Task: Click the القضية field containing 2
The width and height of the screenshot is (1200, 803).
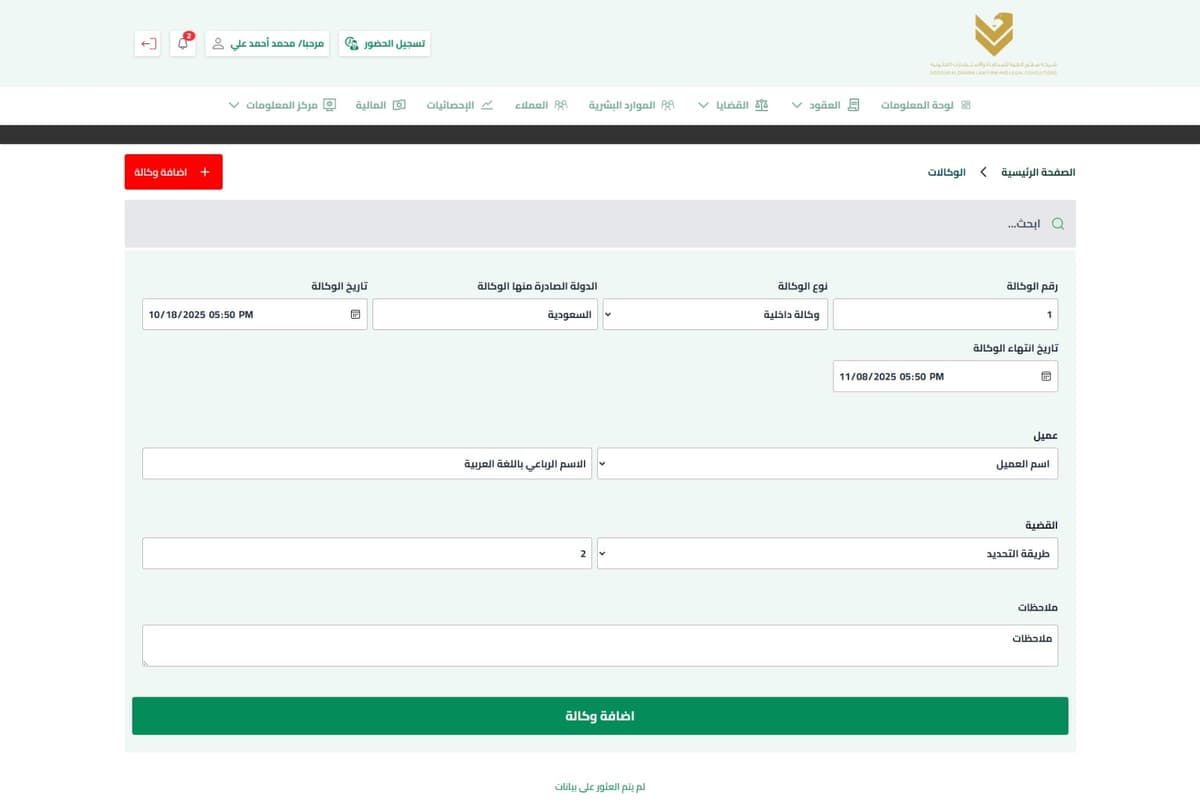Action: pyautogui.click(x=367, y=553)
